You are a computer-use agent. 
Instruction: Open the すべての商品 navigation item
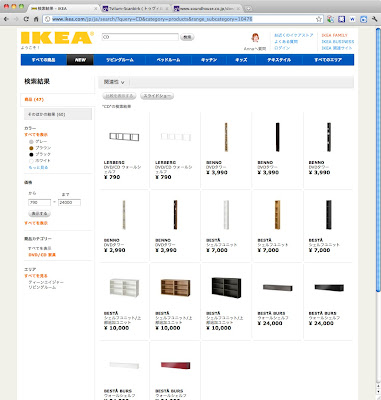point(44,60)
